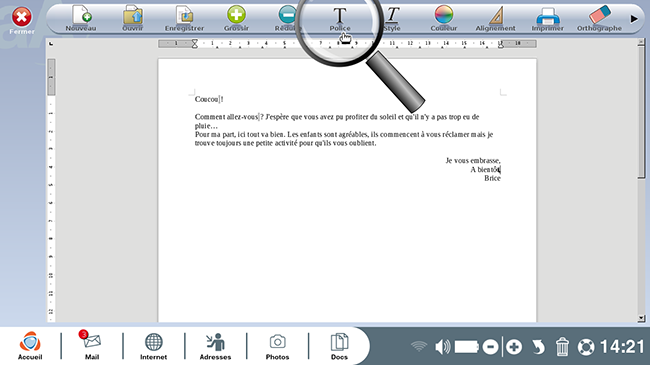Click the vertical scrollbar thumb
Image resolution: width=650 pixels, height=365 pixels.
tap(641, 112)
